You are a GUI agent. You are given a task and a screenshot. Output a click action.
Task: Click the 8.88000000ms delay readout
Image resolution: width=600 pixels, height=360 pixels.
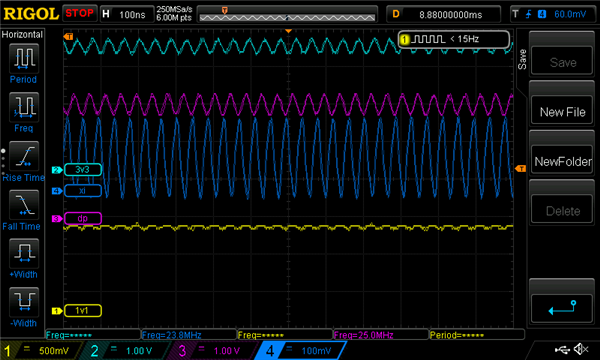pos(451,15)
